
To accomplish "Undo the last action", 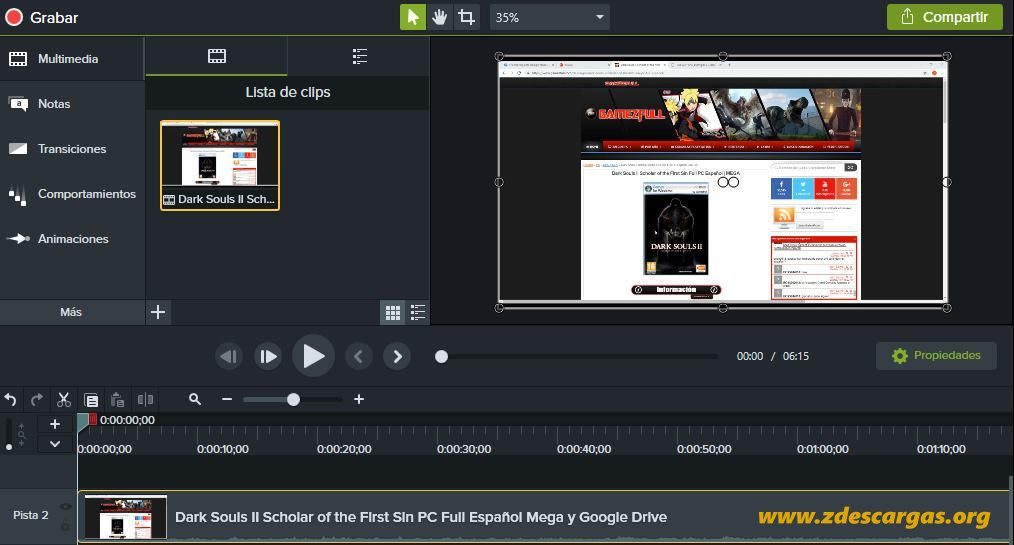I will [10, 400].
